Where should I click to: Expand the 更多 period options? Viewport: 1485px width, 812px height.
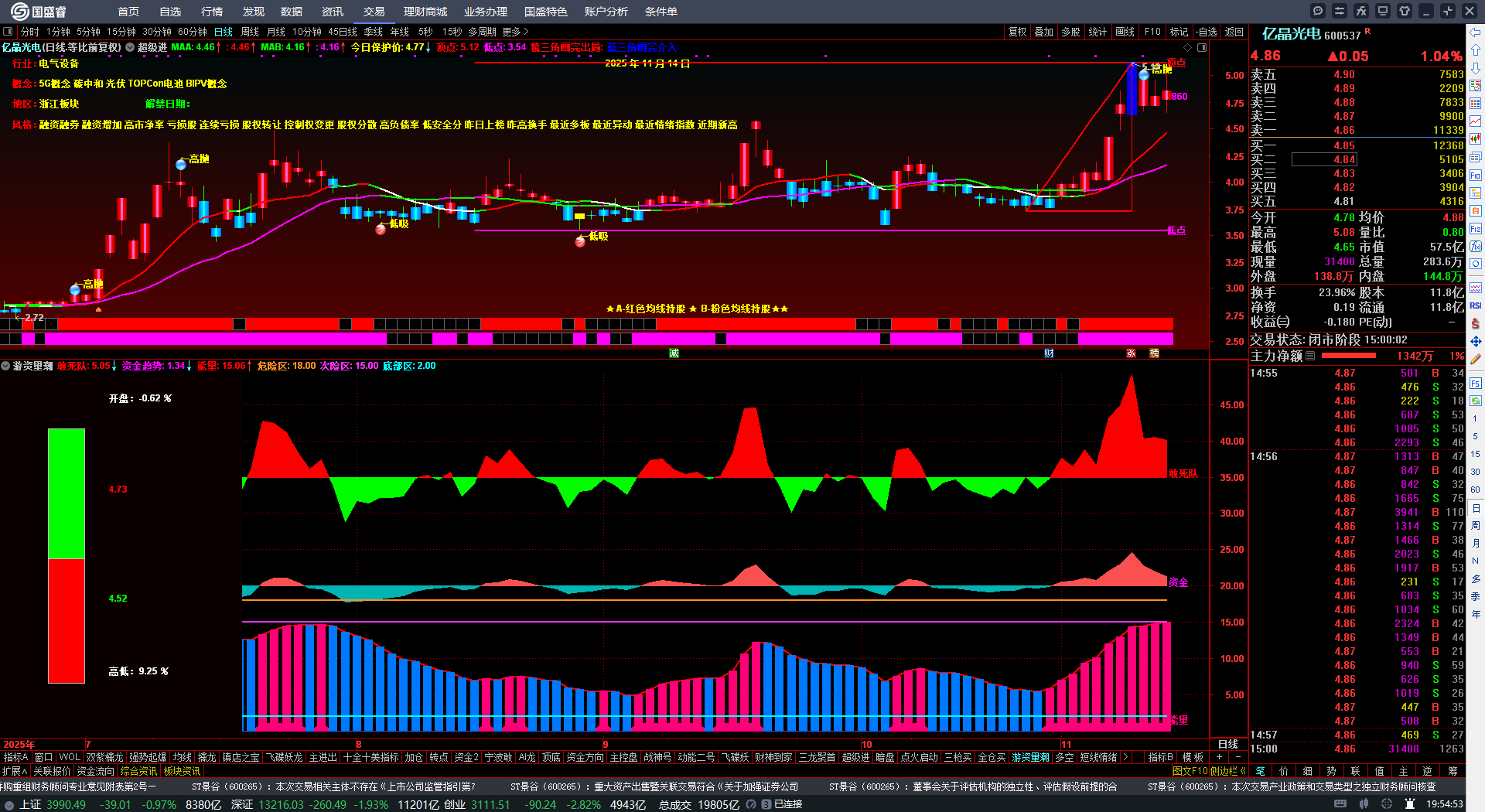pos(515,32)
